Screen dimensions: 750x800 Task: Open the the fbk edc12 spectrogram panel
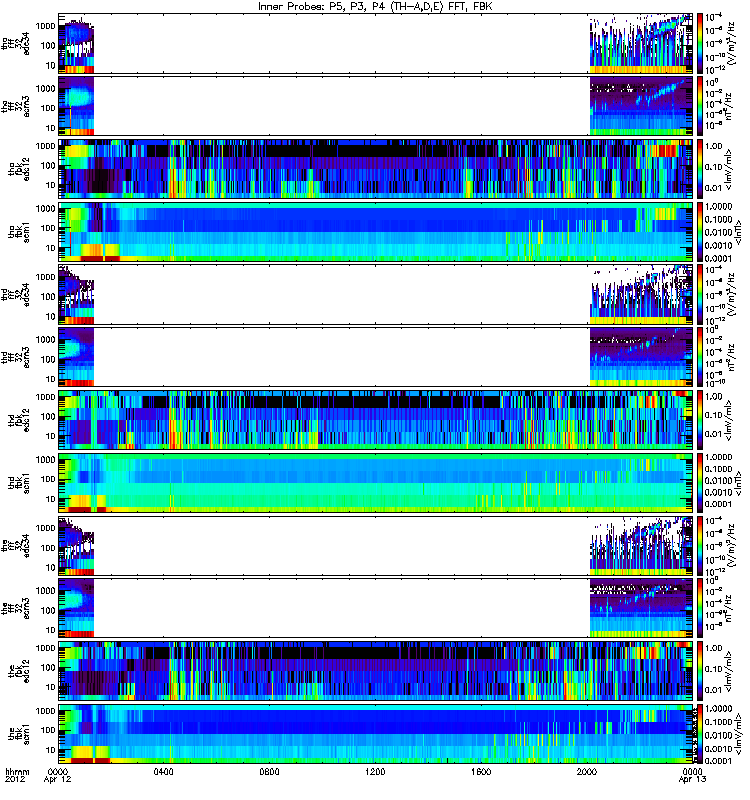pos(375,671)
